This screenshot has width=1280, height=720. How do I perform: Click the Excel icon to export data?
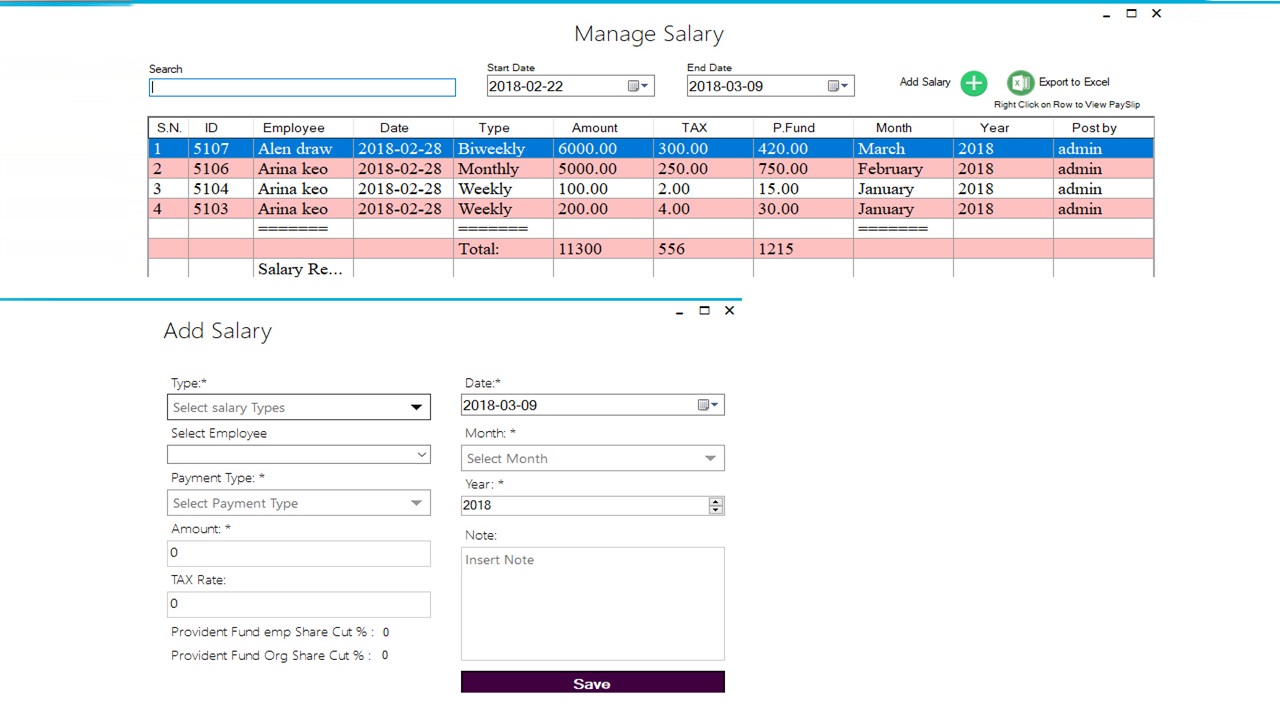(1020, 83)
